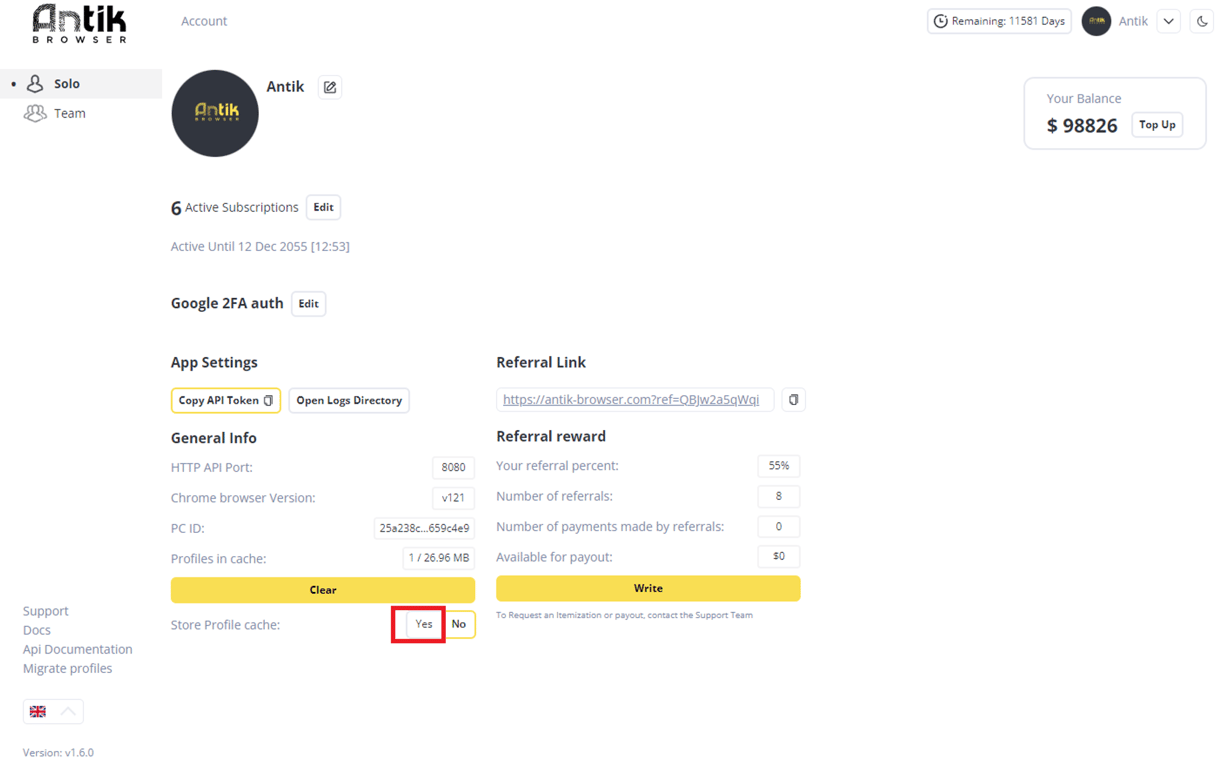Click Chrome browser Version value v121
Image resolution: width=1218 pixels, height=768 pixels.
(x=453, y=498)
